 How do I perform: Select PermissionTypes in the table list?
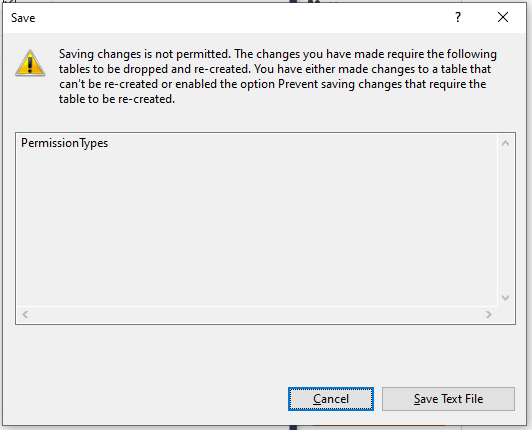click(x=64, y=143)
